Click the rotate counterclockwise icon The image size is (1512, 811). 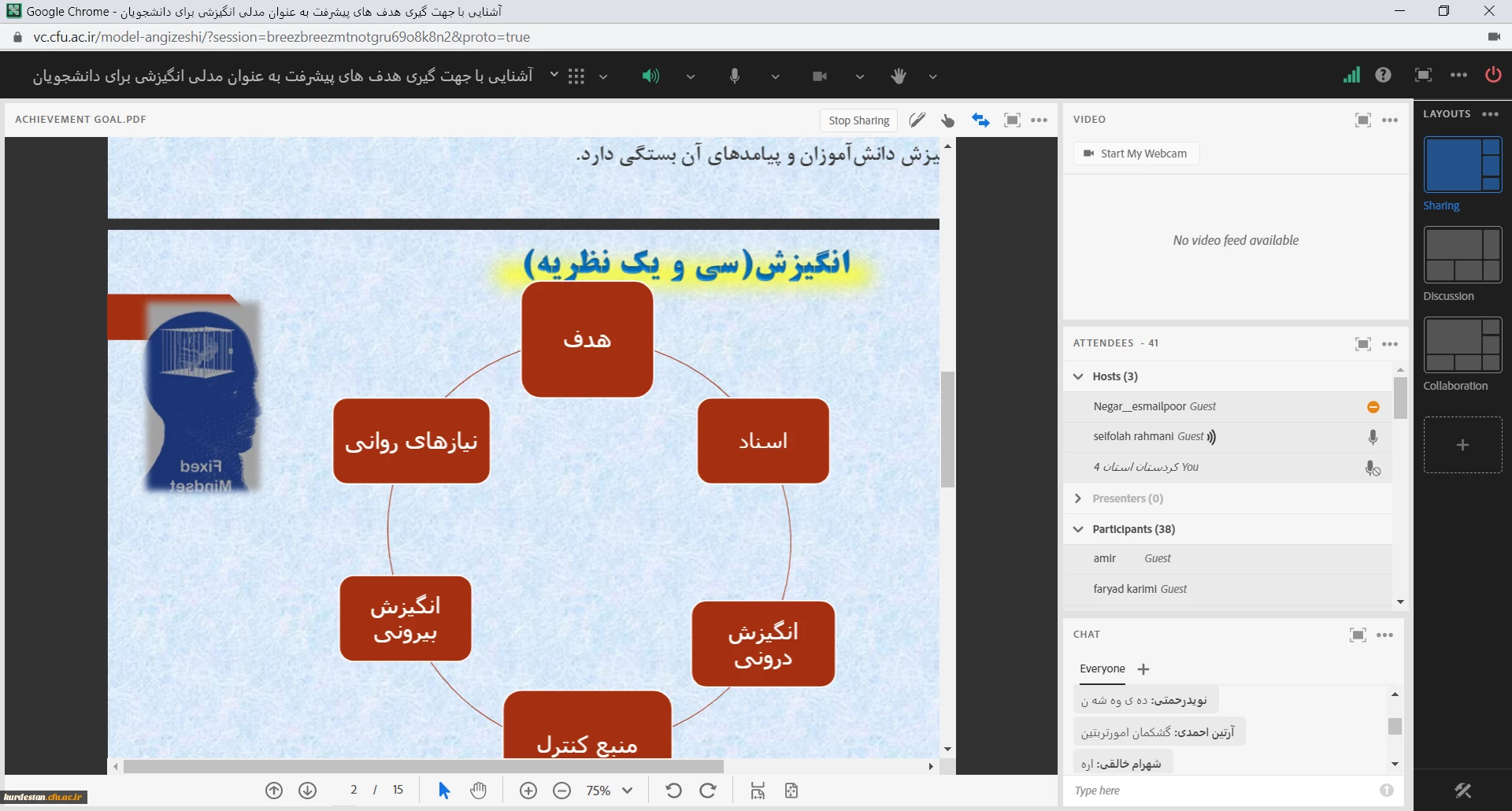coord(673,791)
